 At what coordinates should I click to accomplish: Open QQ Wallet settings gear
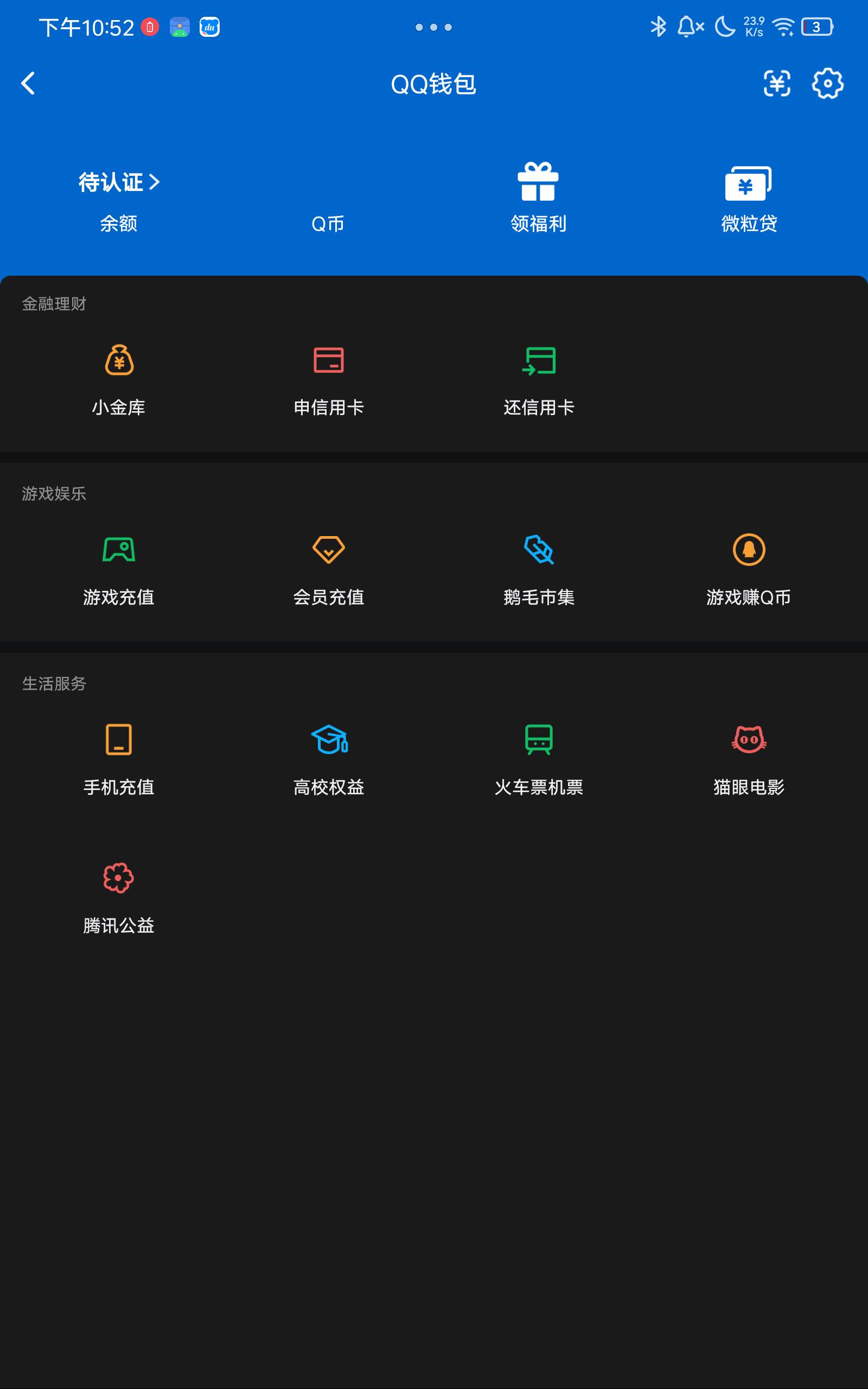[x=827, y=84]
